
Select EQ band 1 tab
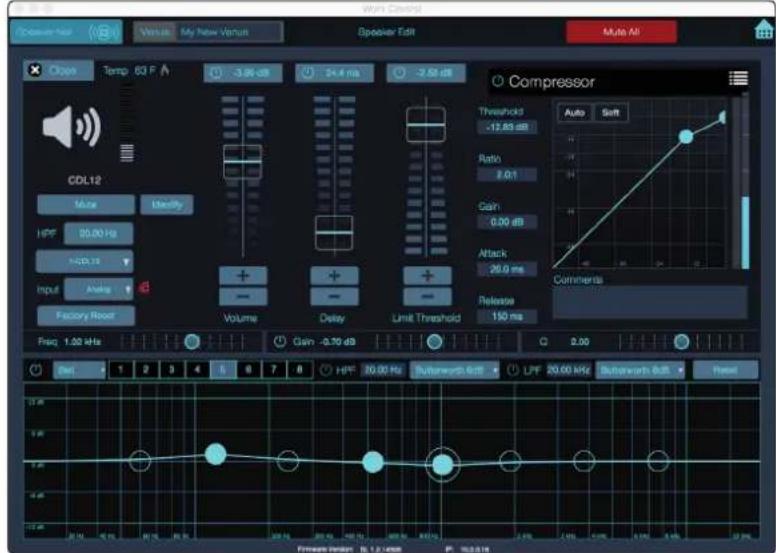[120, 370]
